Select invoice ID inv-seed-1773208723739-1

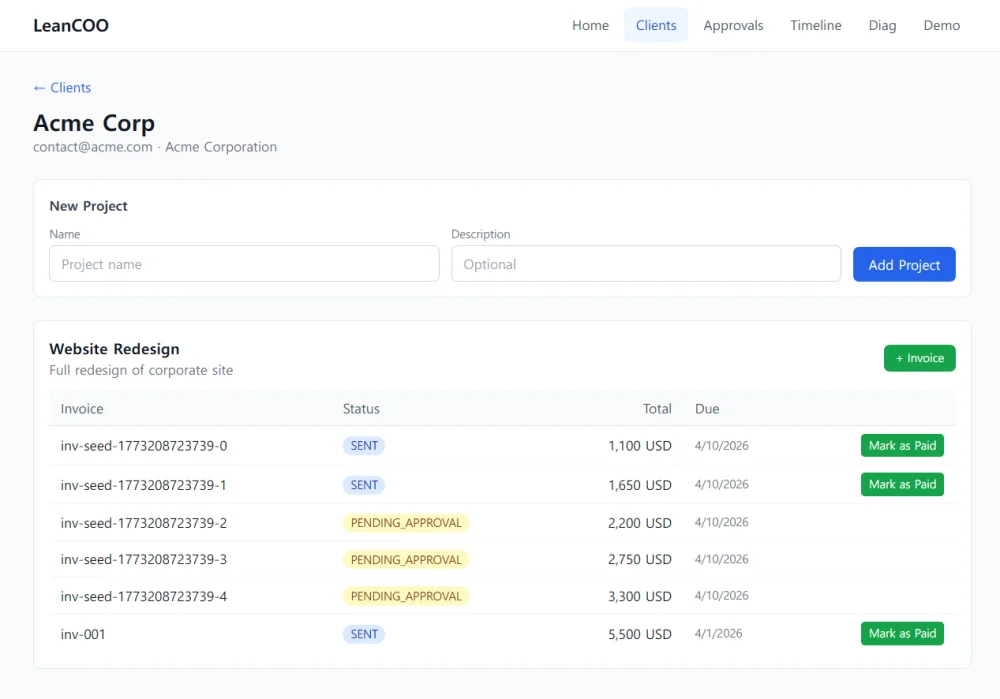tap(143, 485)
